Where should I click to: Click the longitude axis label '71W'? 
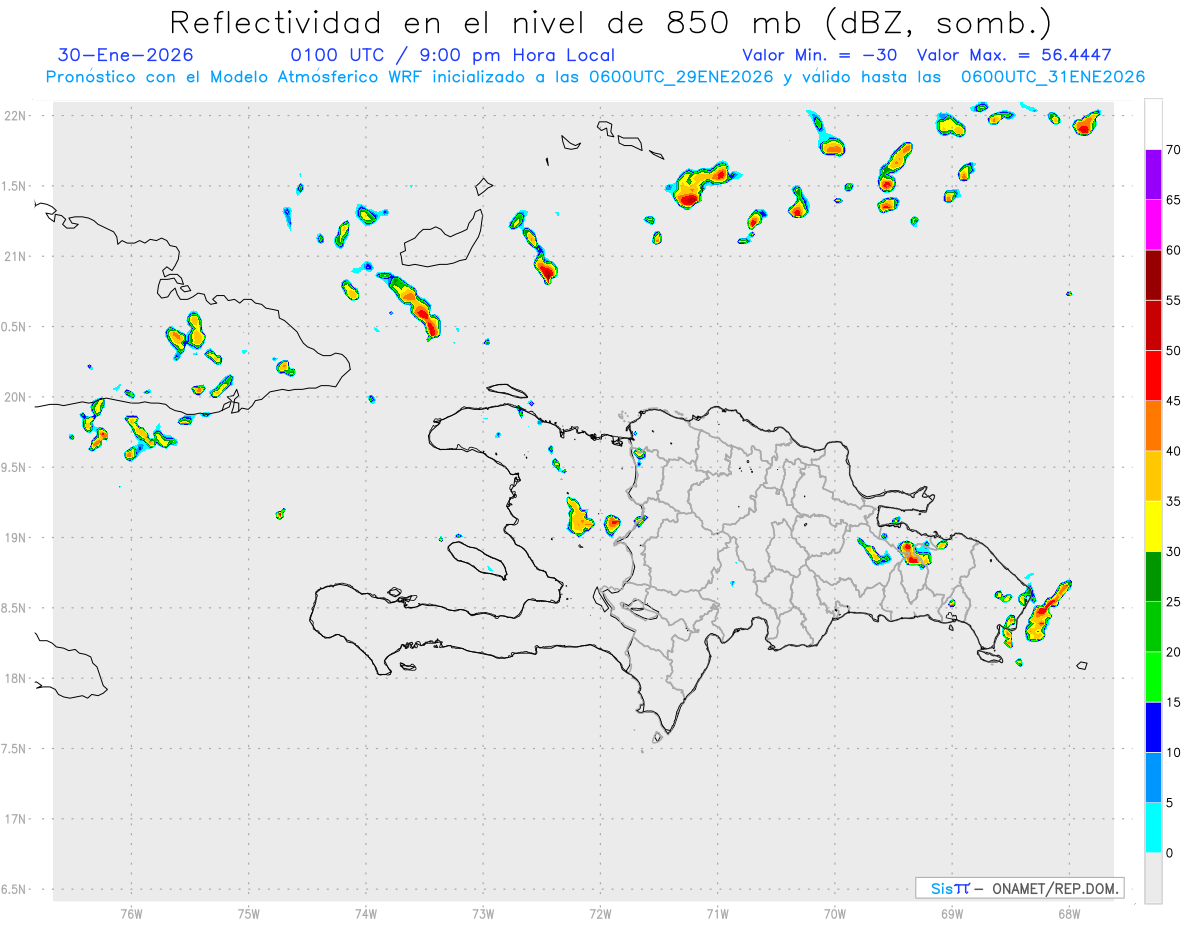[717, 913]
